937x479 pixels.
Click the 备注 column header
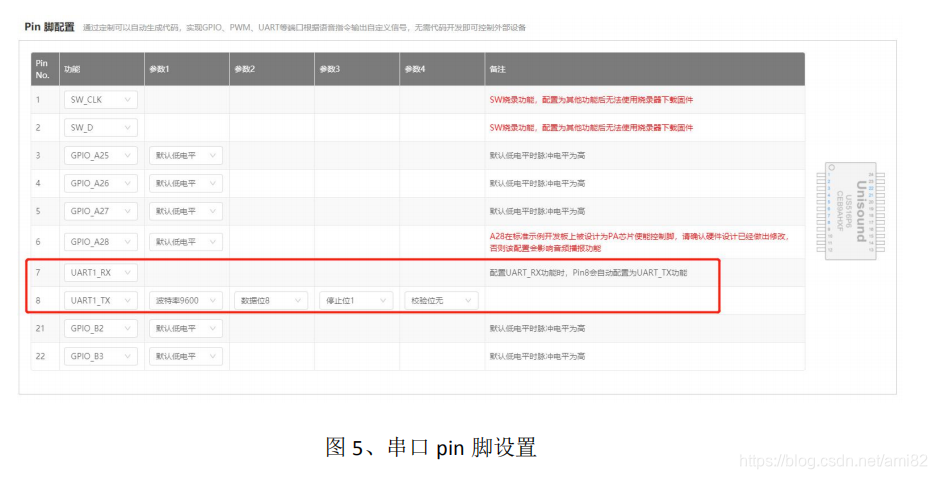[x=645, y=69]
